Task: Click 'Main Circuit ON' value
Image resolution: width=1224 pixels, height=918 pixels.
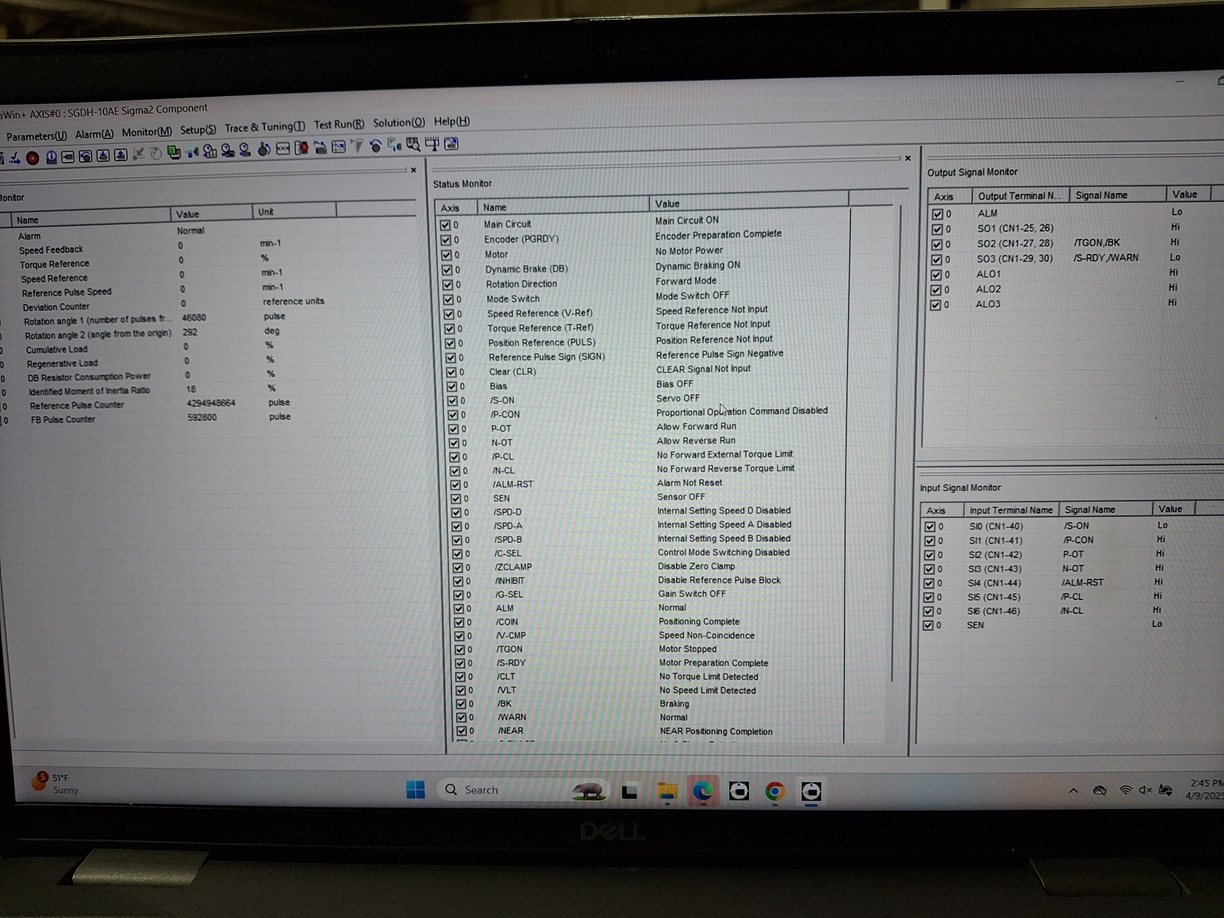Action: pos(687,220)
